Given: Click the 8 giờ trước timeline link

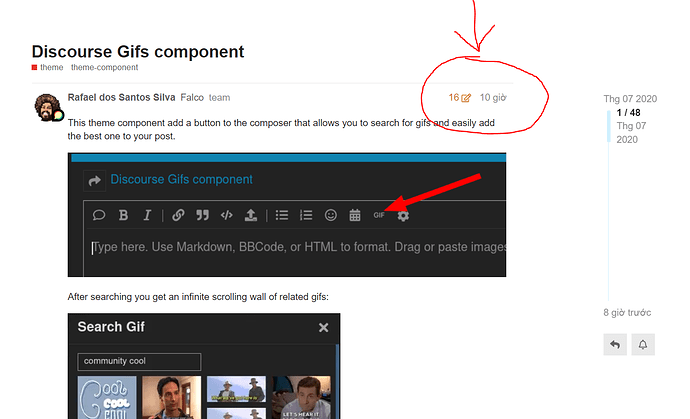Looking at the screenshot, I should coord(627,312).
